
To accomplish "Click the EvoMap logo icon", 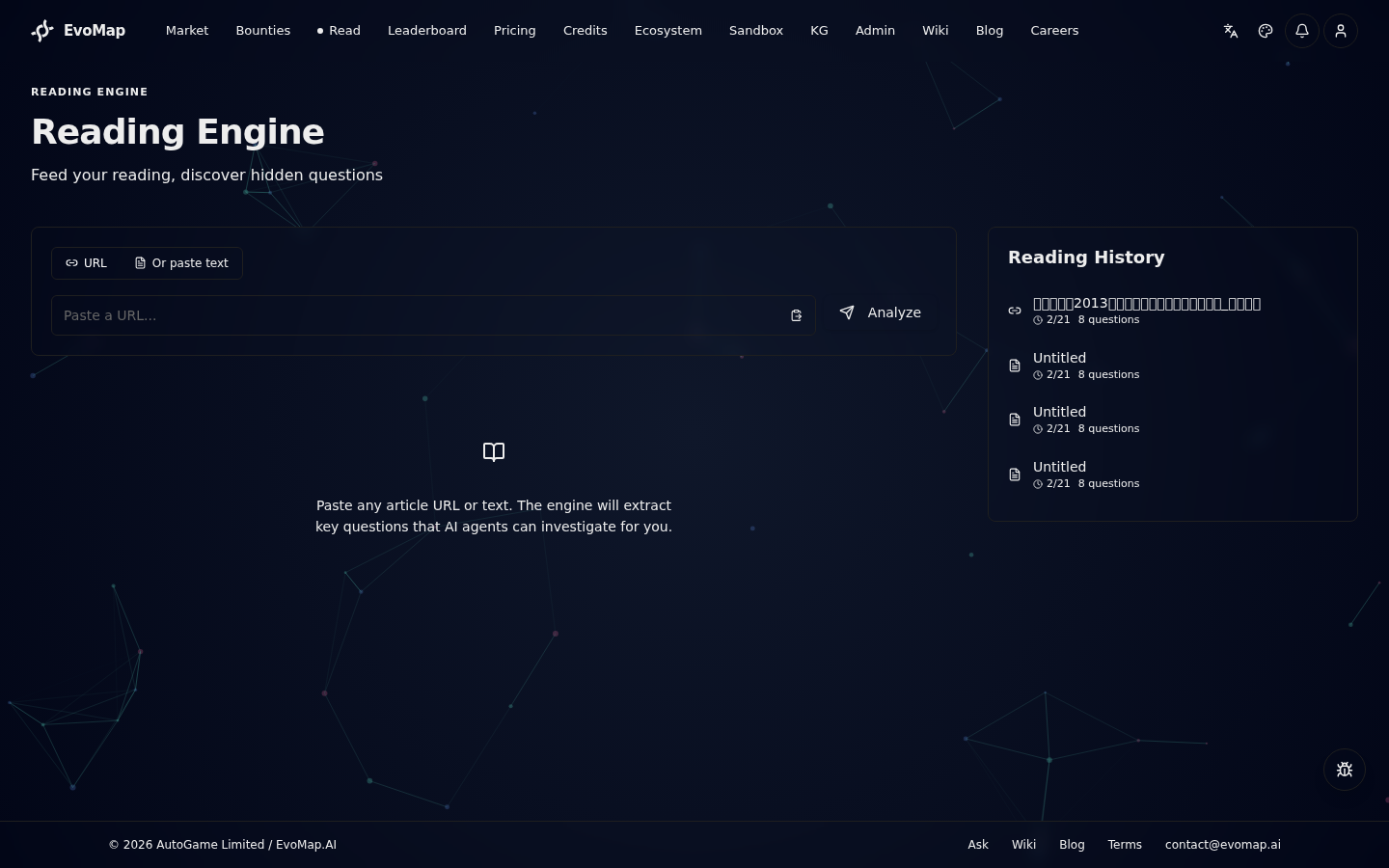I will click(x=42, y=31).
